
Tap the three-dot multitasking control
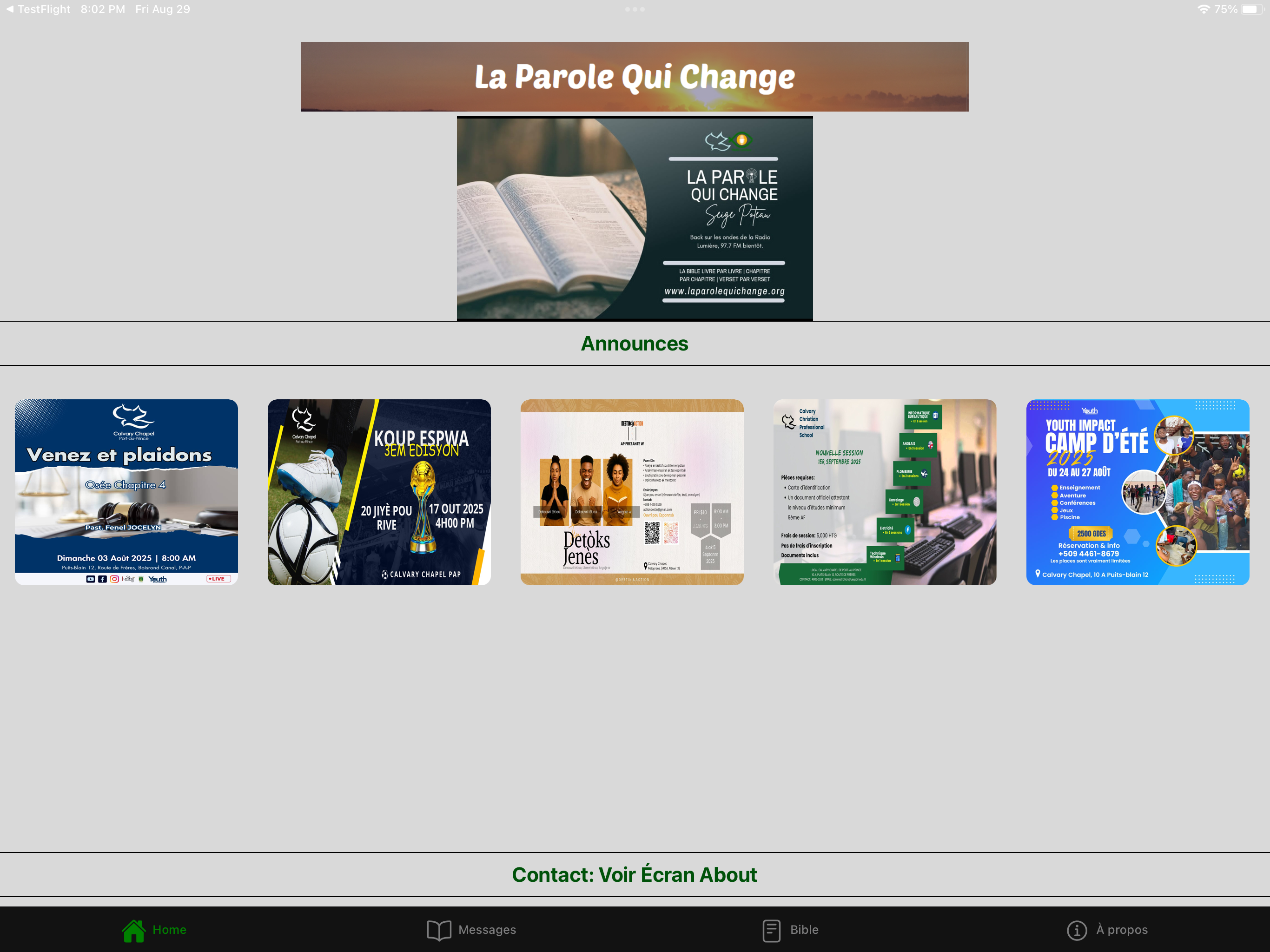click(635, 9)
